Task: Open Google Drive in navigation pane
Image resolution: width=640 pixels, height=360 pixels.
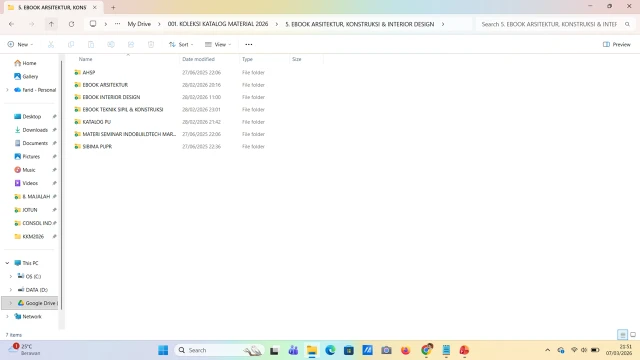Action: [30, 303]
